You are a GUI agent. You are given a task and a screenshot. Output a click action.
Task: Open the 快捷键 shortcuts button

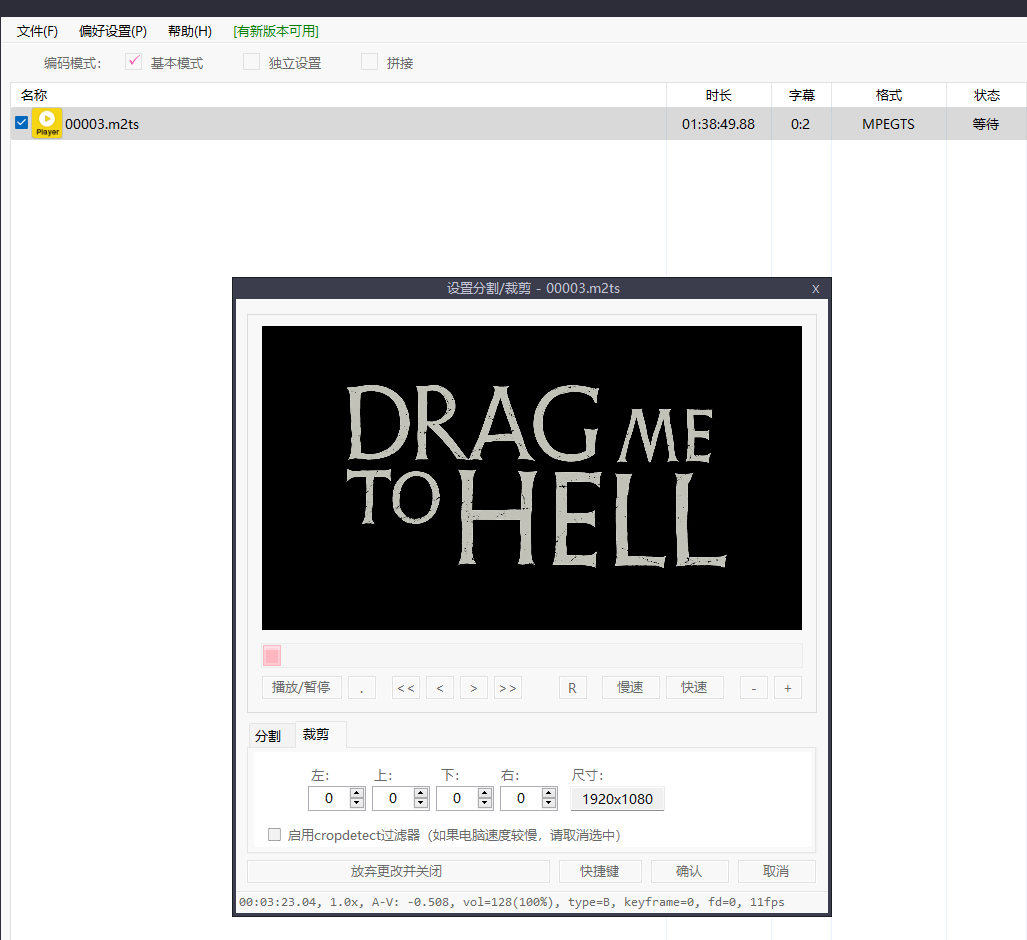click(600, 871)
